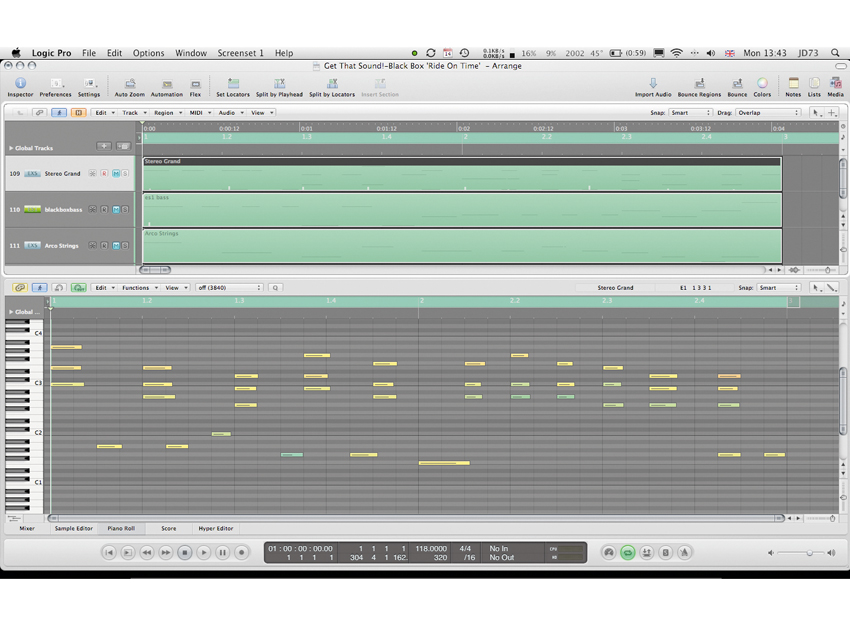Open the Drag Overlap dropdown
The width and height of the screenshot is (850, 638).
[768, 113]
